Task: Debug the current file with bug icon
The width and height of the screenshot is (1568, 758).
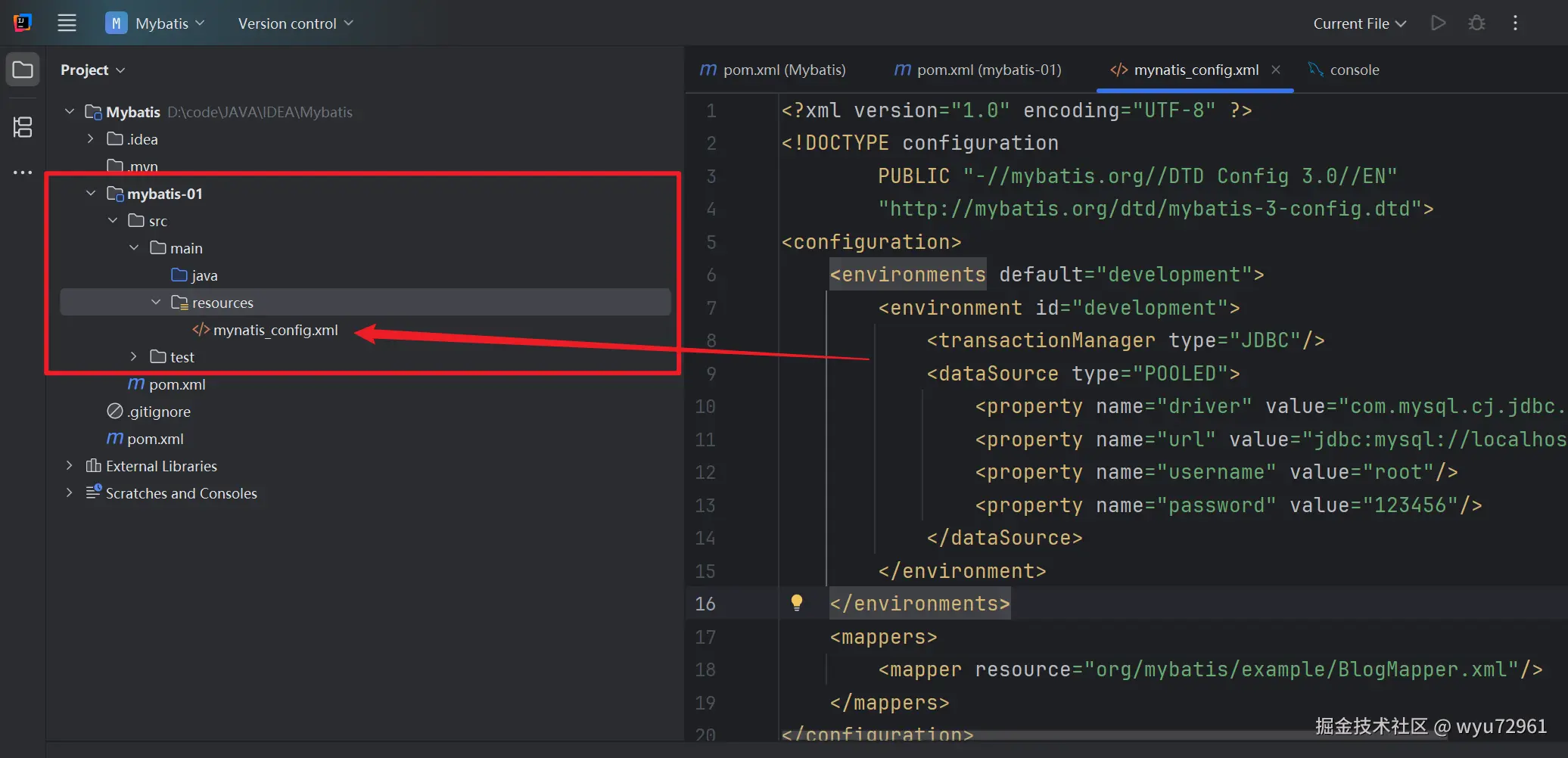Action: pyautogui.click(x=1476, y=23)
